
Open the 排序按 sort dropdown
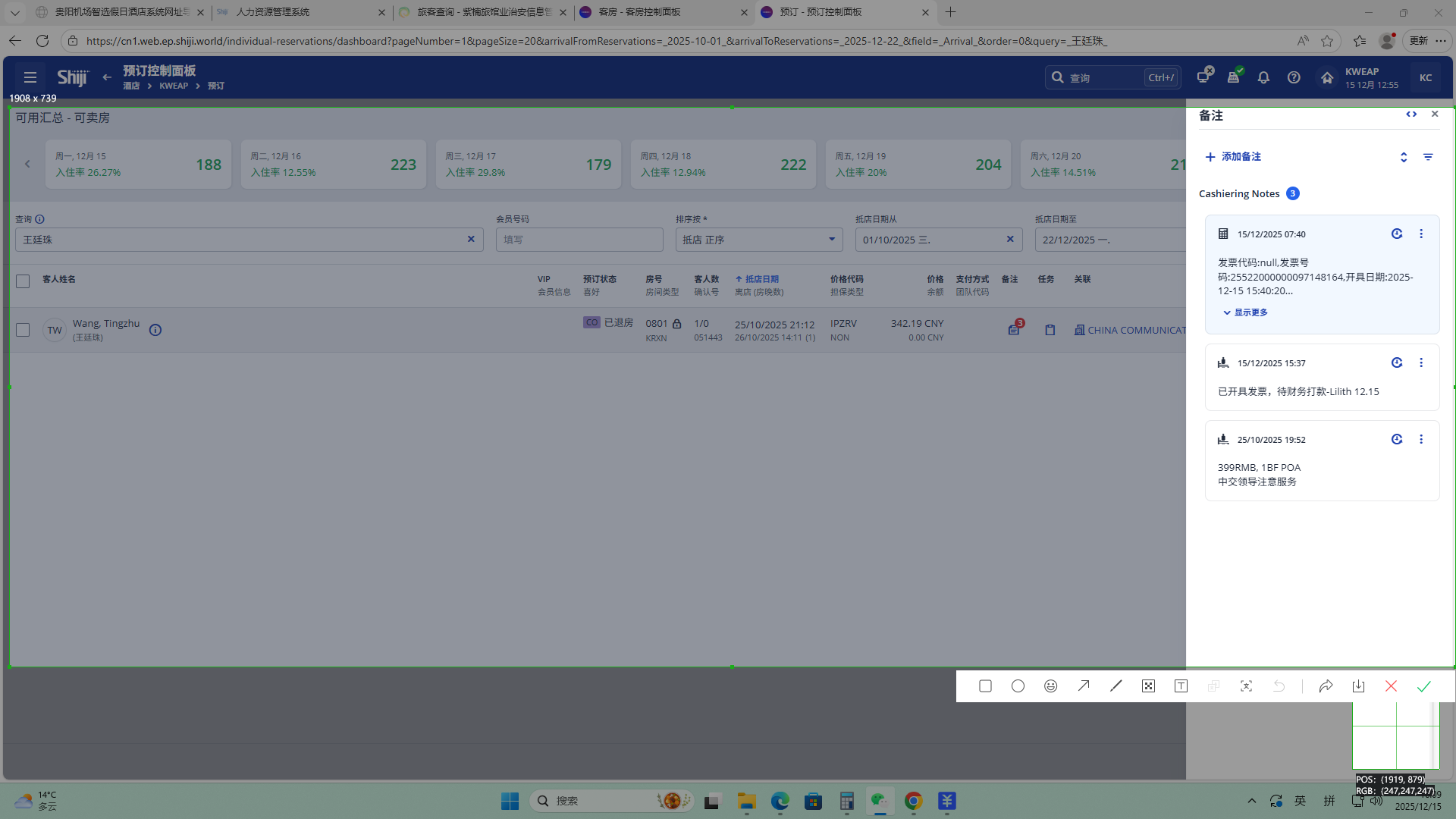[x=758, y=240]
